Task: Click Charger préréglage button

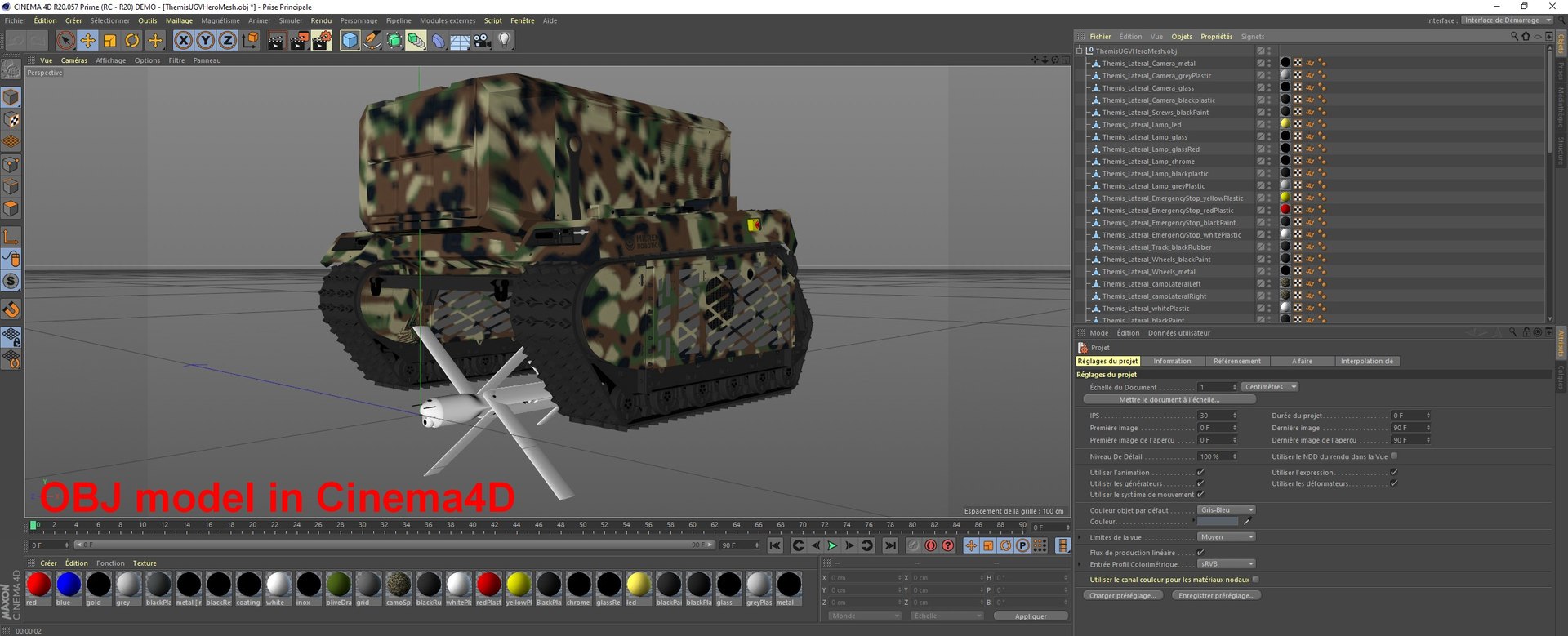Action: tap(1123, 595)
